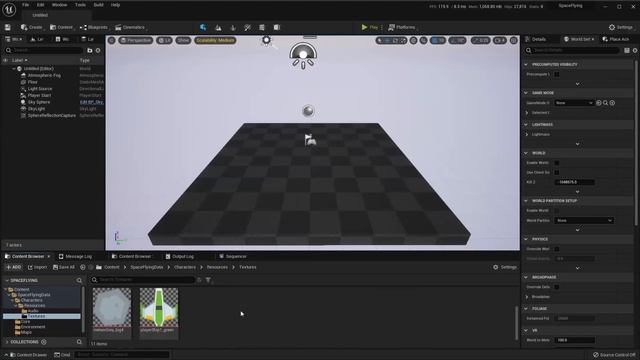Click the viewport options hamburger button
Screen dimensions: 640x360
[111, 40]
